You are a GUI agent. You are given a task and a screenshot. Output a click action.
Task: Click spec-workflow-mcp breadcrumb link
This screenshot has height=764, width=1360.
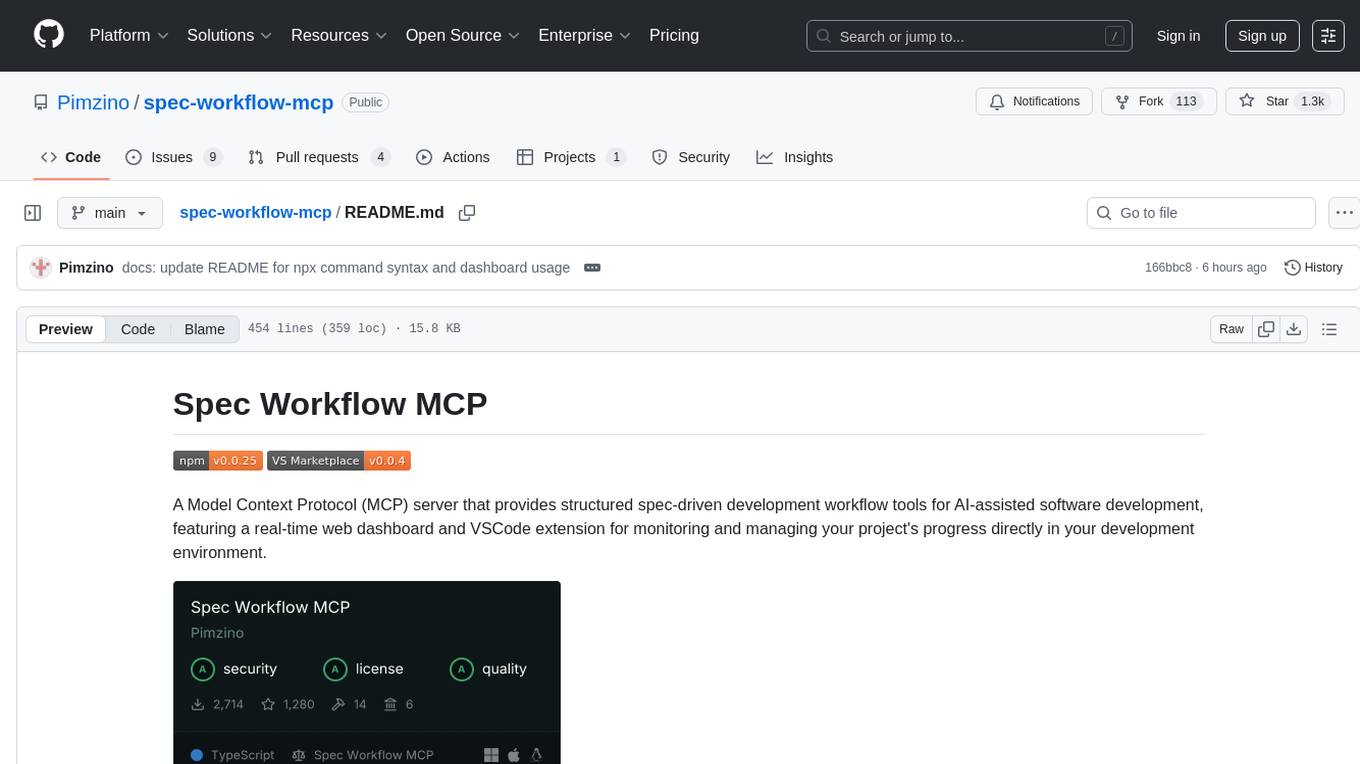[x=255, y=212]
